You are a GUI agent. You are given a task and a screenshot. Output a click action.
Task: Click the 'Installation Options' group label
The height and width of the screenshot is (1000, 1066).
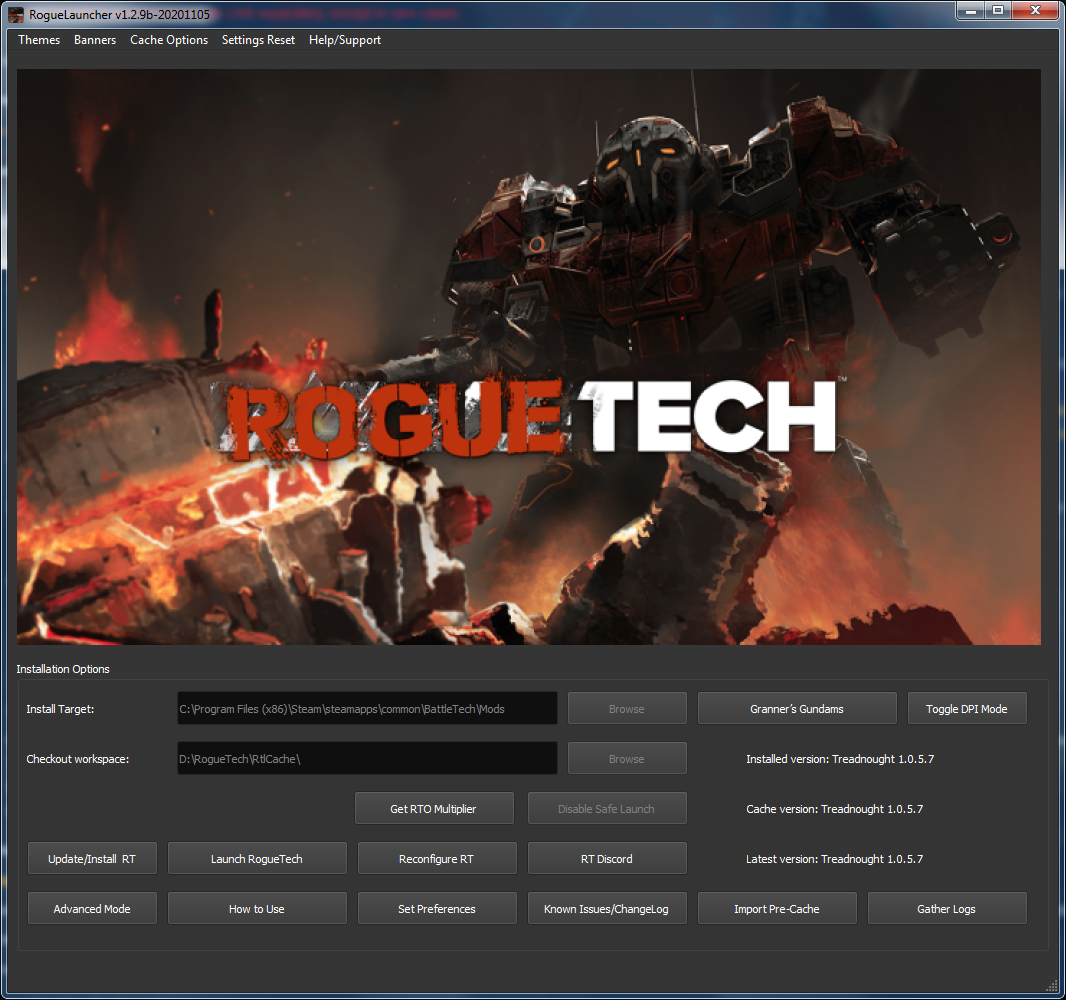(63, 669)
